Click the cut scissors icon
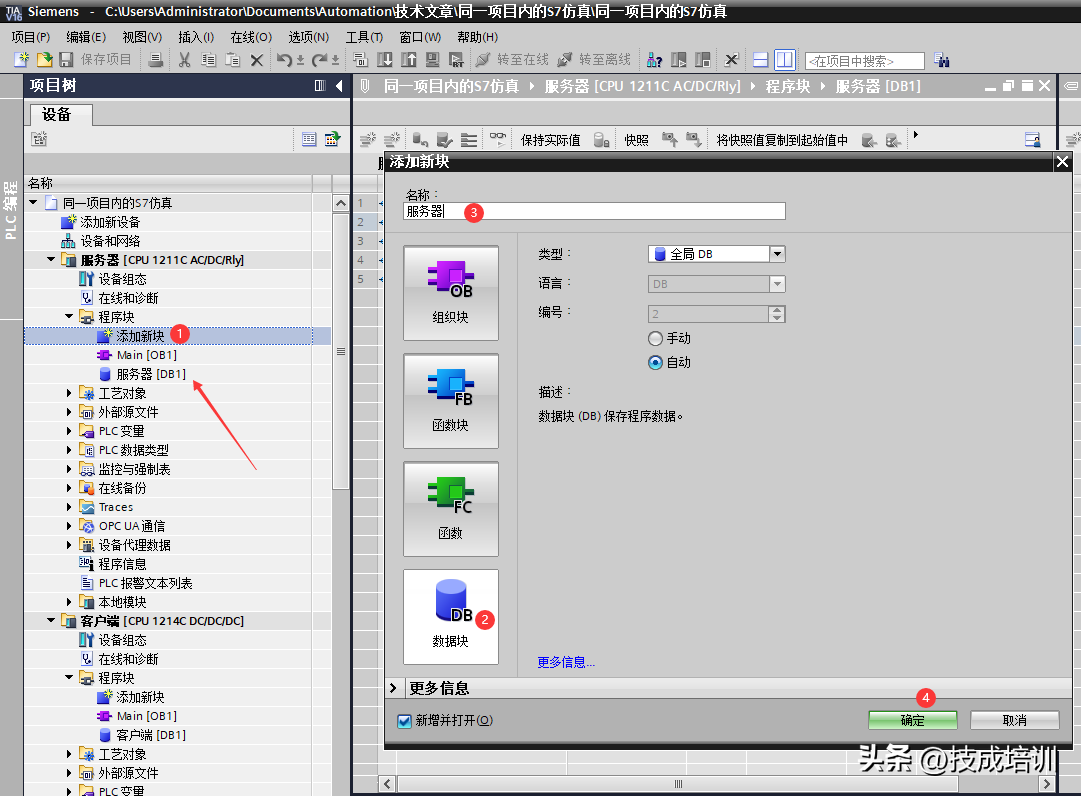 tap(184, 60)
